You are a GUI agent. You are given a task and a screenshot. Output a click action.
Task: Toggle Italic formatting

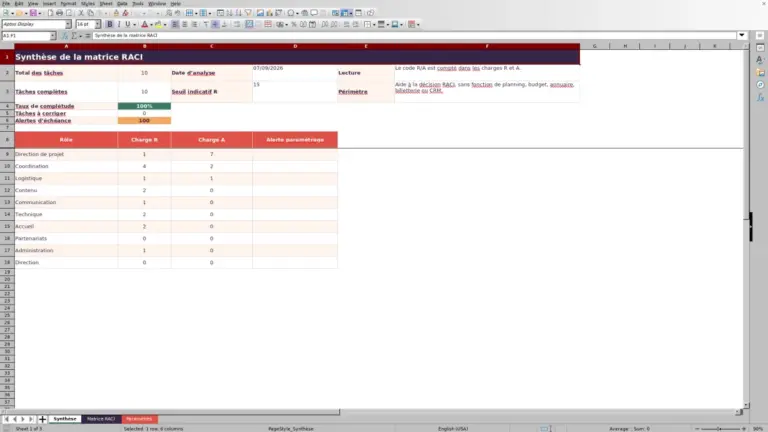click(x=119, y=24)
